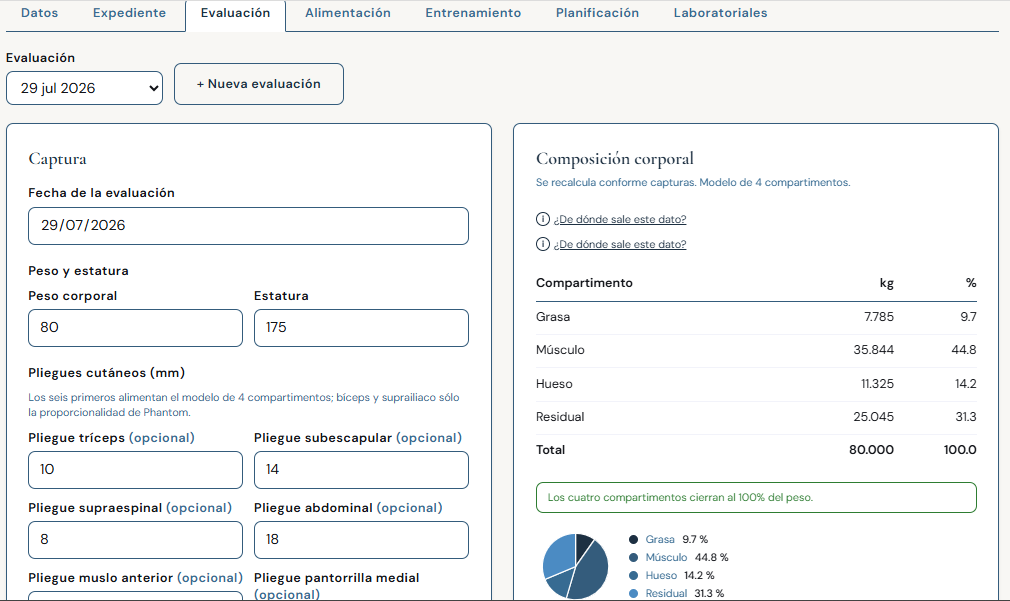The width and height of the screenshot is (1010, 601).
Task: Click the Músculo percentage 44.8 in table
Action: point(964,350)
